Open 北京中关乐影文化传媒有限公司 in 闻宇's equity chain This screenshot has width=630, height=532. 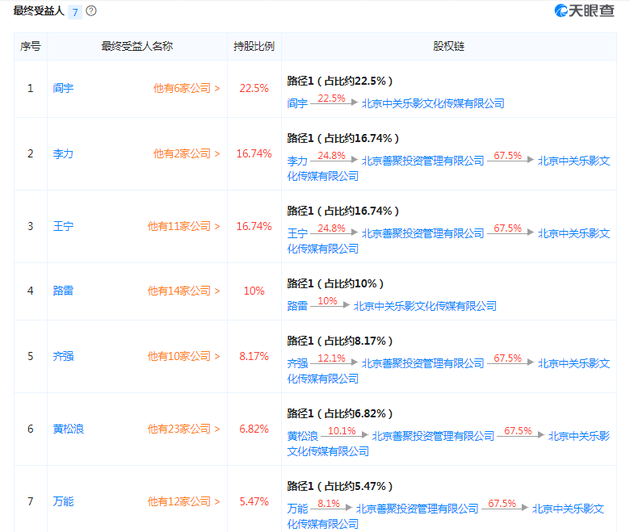tap(432, 103)
